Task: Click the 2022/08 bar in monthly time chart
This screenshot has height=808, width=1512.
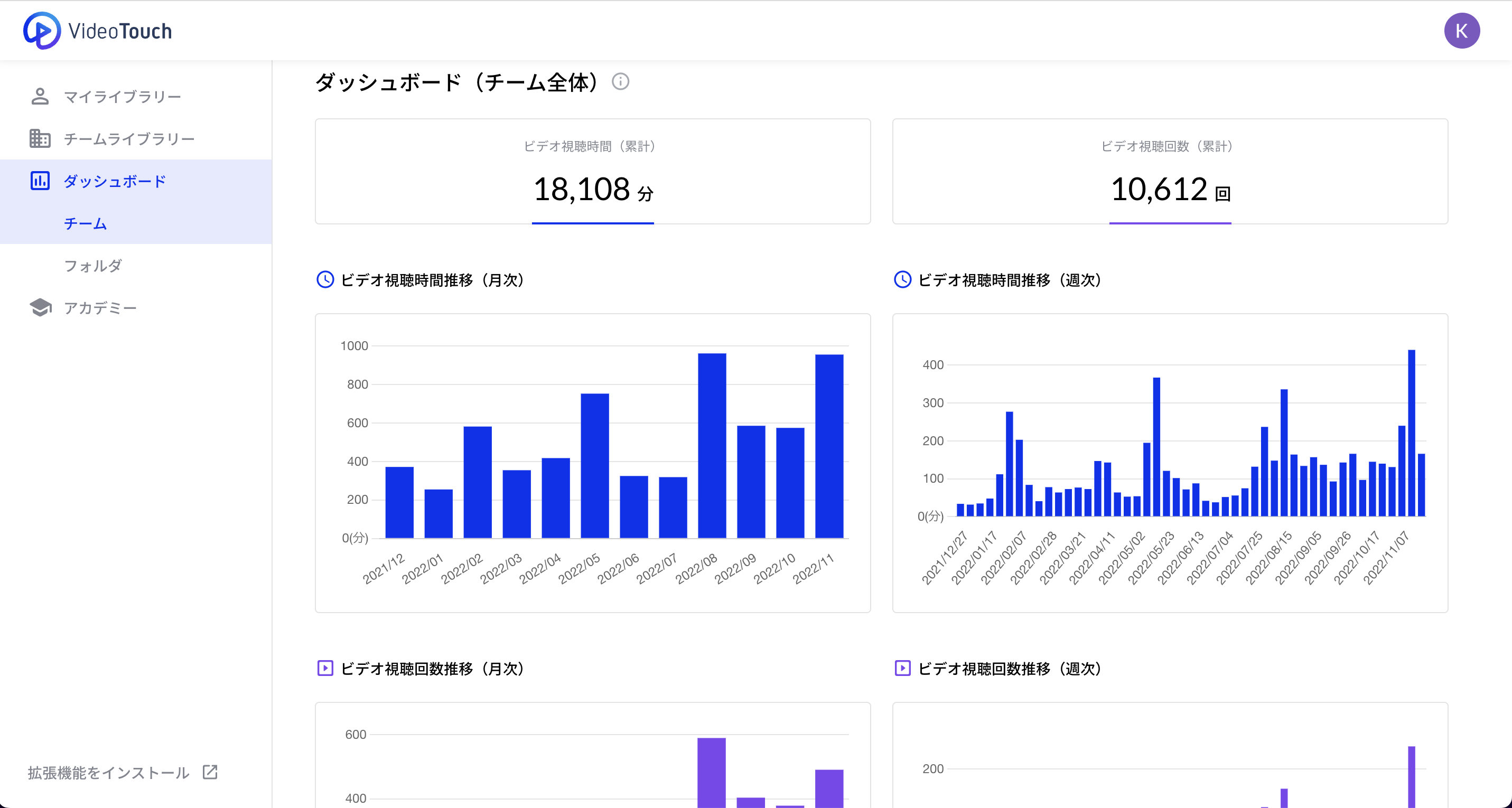Action: pos(712,445)
